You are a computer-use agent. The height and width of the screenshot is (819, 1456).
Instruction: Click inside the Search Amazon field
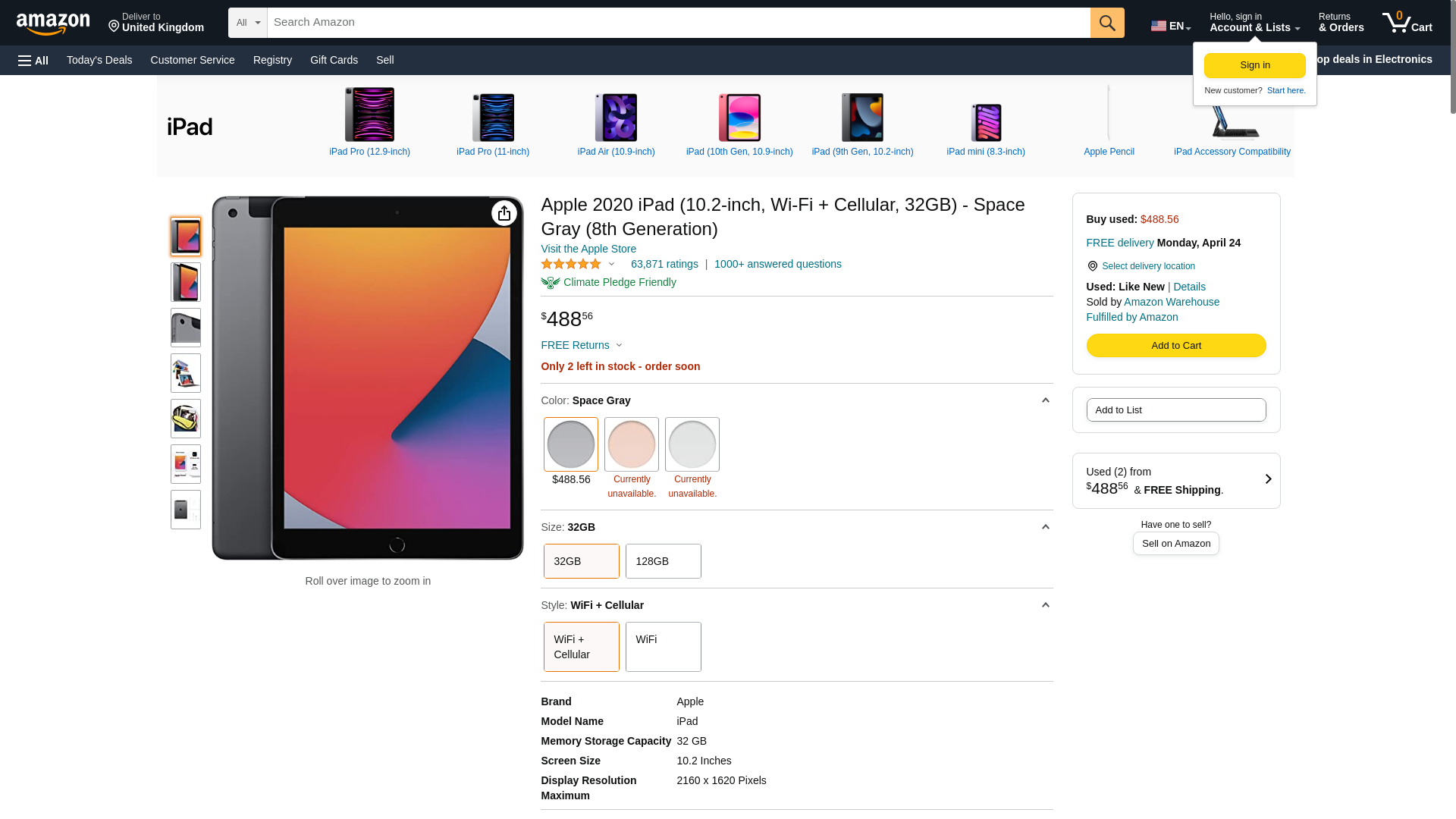(x=679, y=23)
